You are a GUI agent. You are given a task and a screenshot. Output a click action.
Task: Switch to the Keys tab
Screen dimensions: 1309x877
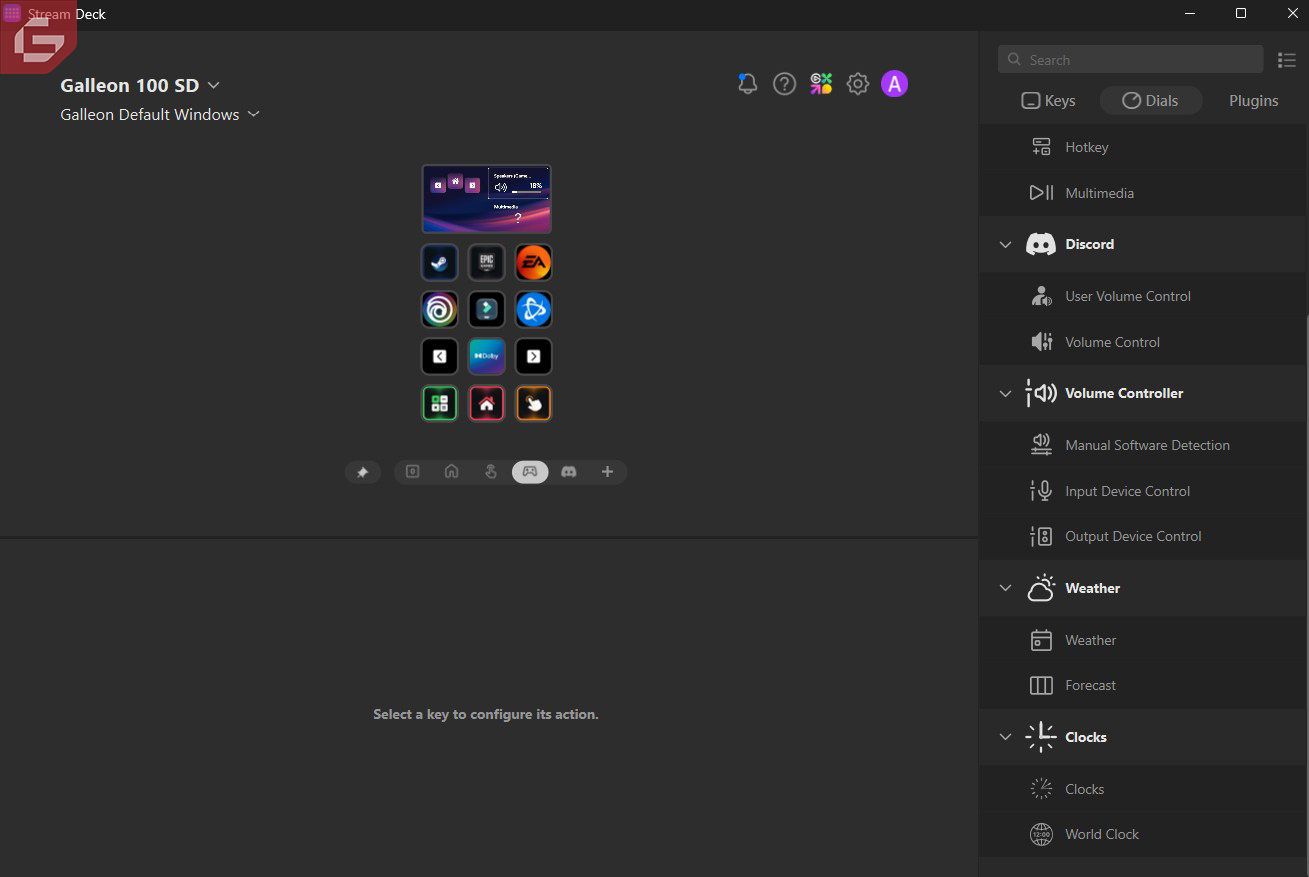(x=1047, y=101)
